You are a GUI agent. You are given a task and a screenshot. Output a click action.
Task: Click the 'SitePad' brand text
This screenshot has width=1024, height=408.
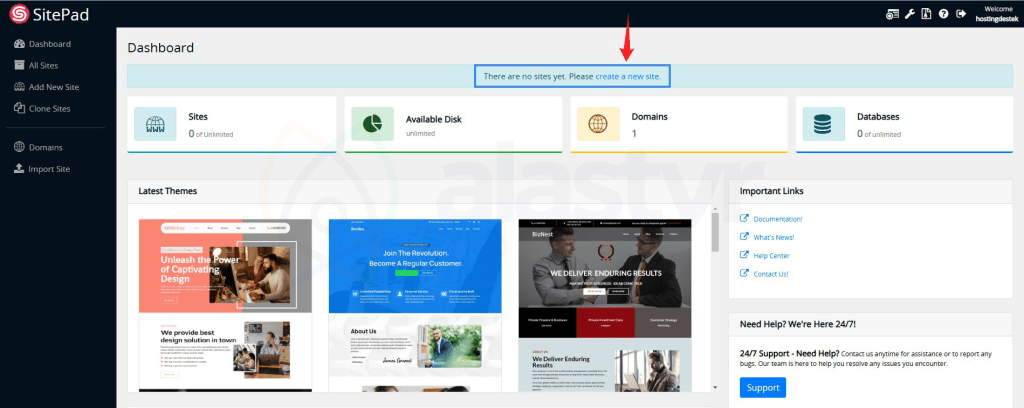[60, 14]
